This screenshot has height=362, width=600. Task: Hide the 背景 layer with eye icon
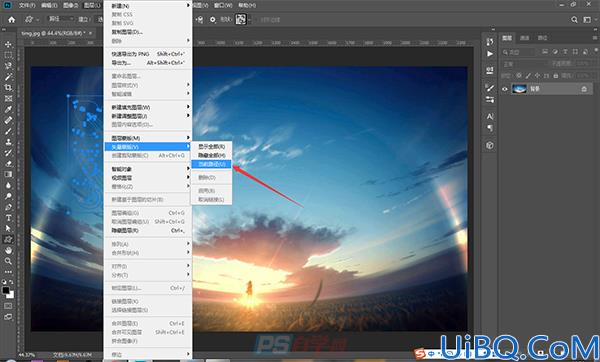(505, 89)
